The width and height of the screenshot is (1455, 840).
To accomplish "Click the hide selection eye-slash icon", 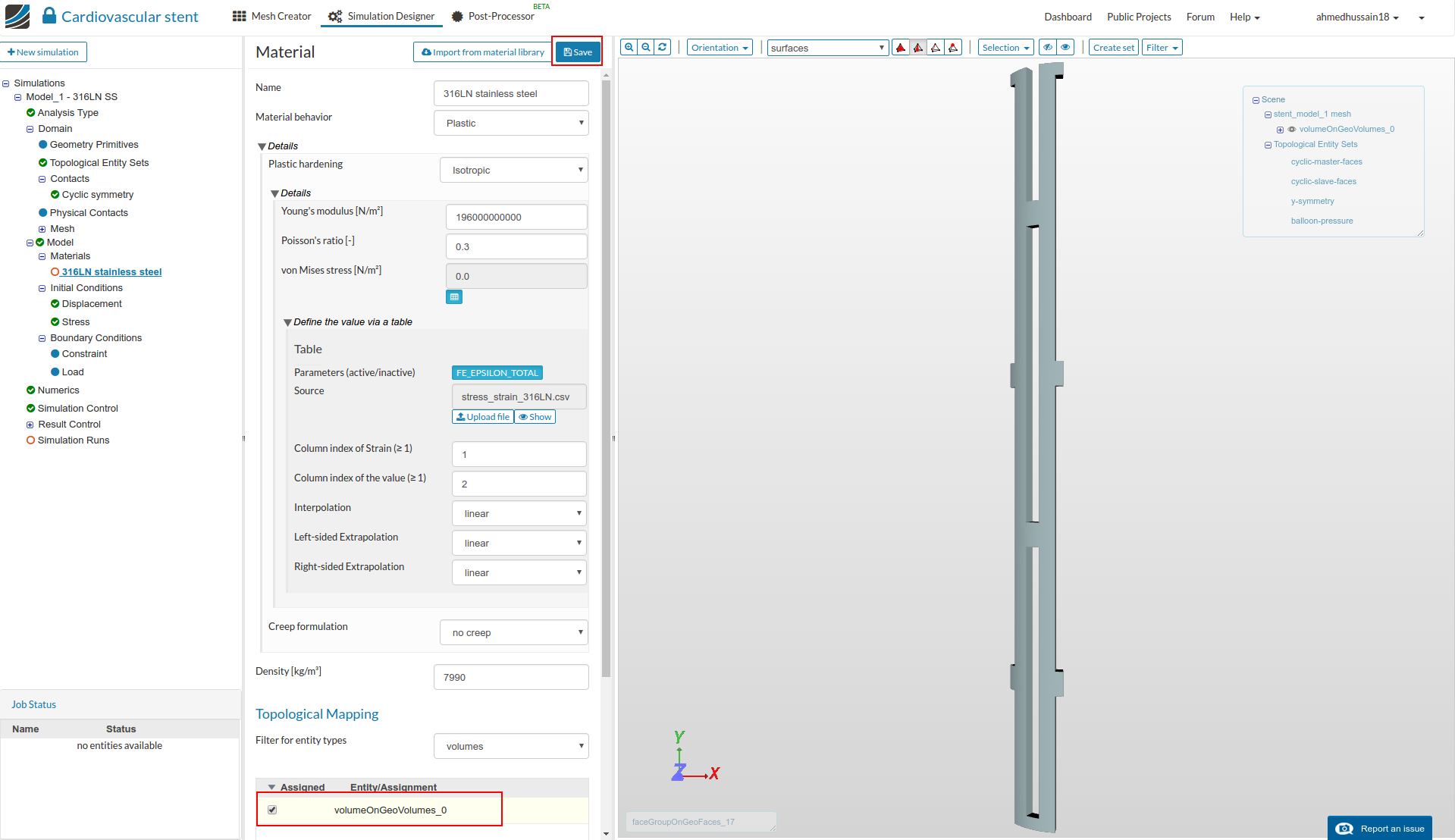I will coord(1048,48).
